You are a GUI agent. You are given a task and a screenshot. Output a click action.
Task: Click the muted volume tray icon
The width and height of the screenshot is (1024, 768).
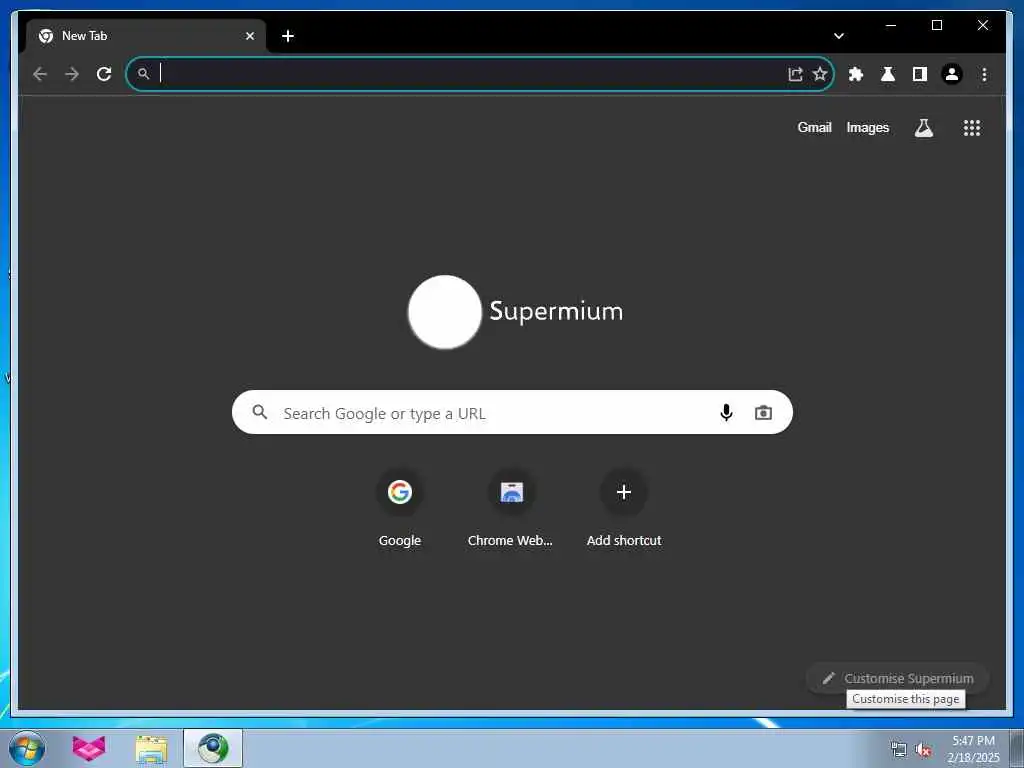[923, 750]
